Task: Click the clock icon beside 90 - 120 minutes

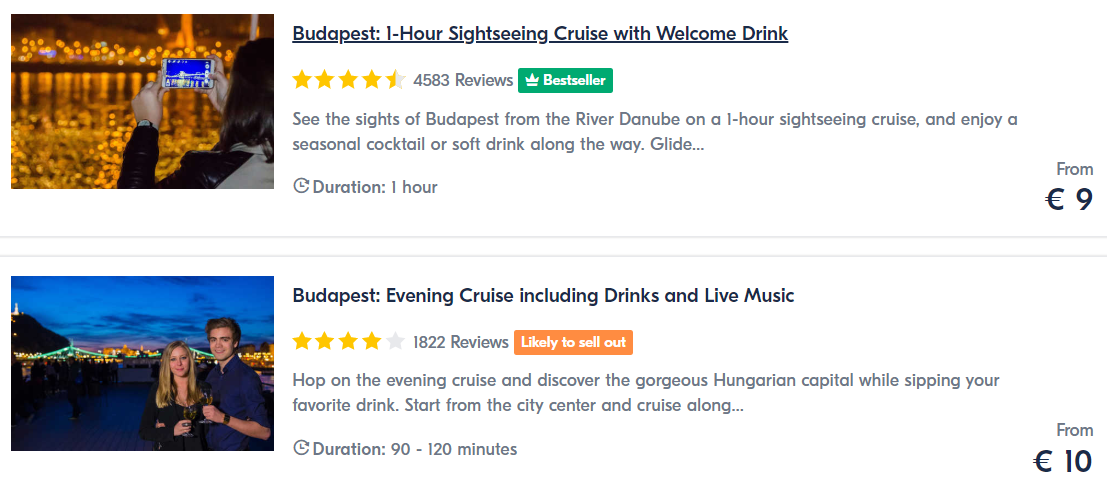Action: tap(301, 449)
